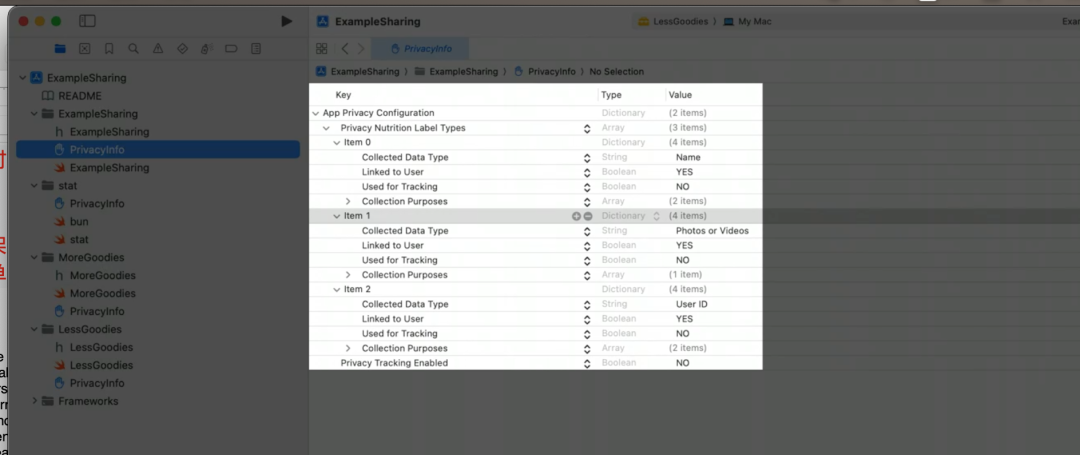Screen dimensions: 1080x455
Task: Collapse the stat folder group
Action: (x=34, y=186)
